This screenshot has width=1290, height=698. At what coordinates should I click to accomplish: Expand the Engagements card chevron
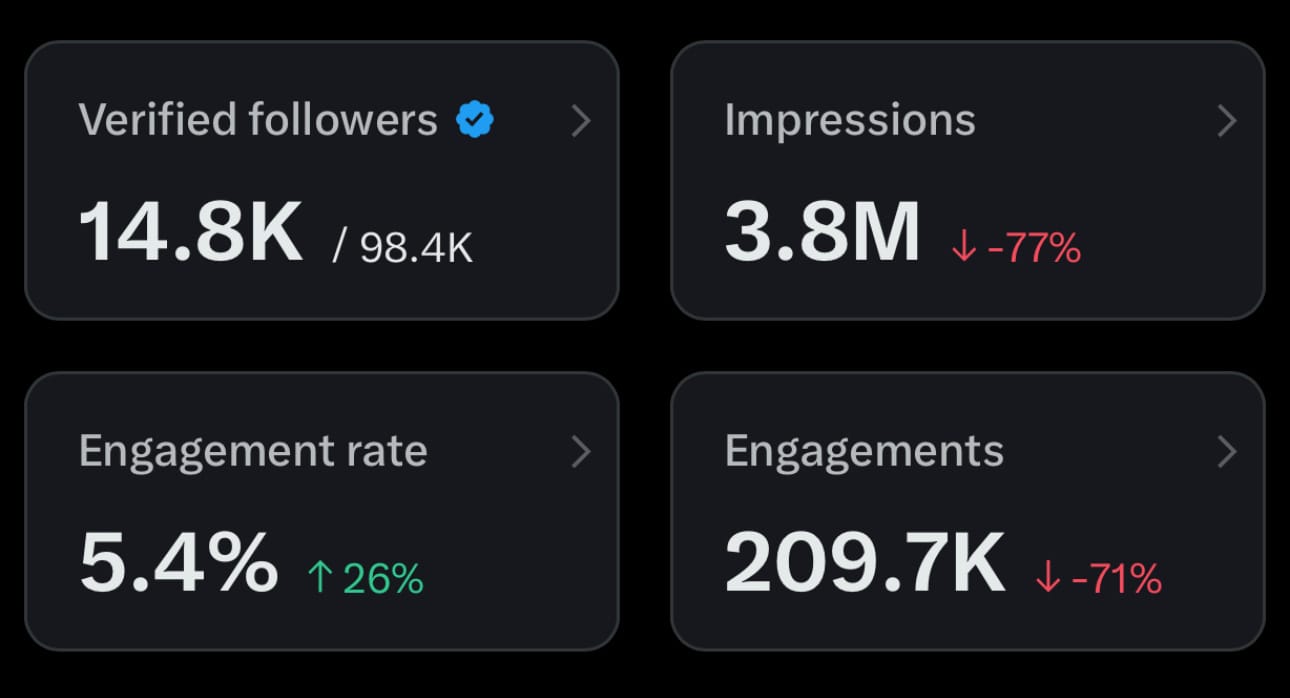pyautogui.click(x=1227, y=453)
